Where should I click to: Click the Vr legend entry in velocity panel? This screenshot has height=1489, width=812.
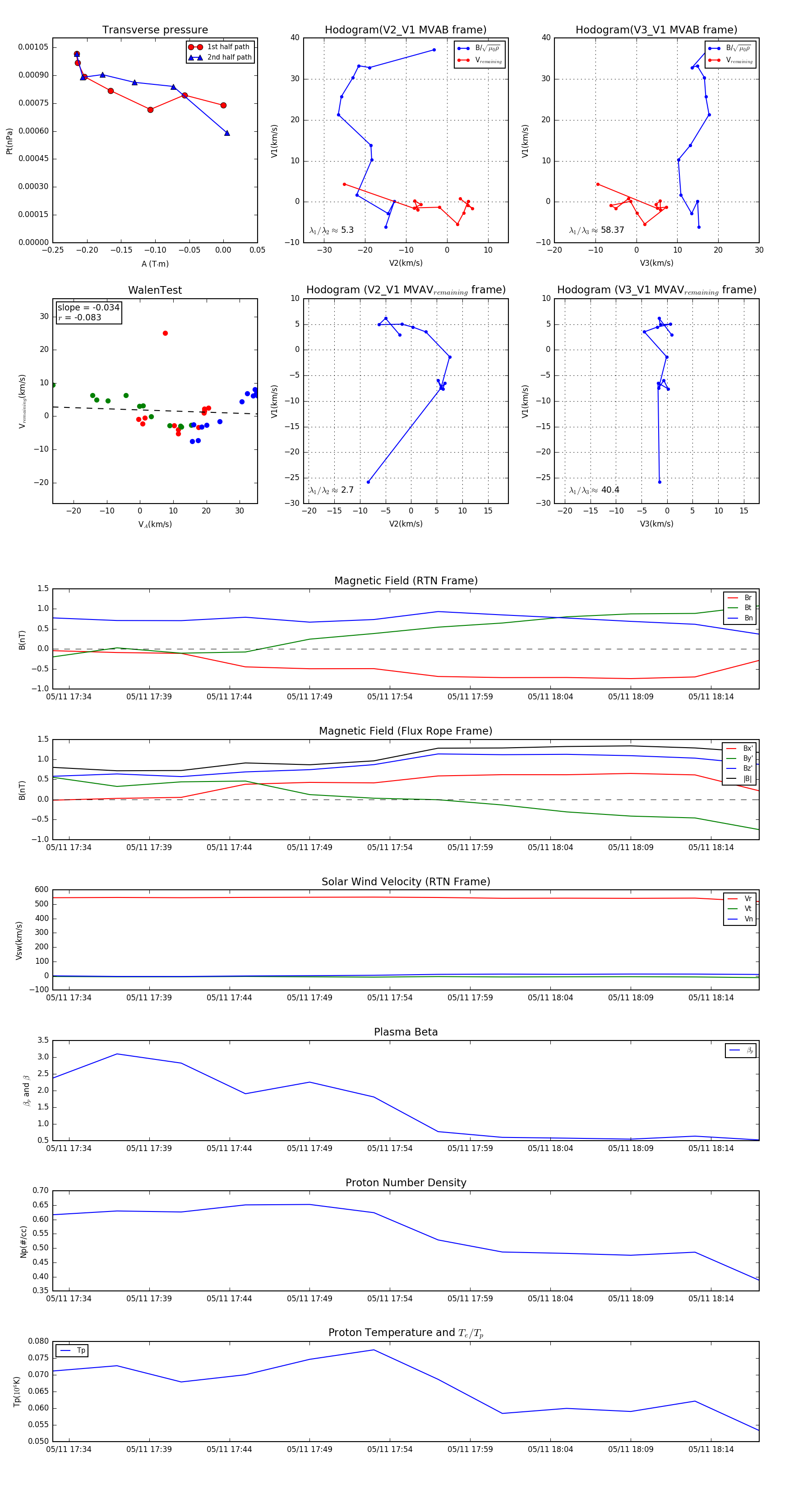[740, 899]
